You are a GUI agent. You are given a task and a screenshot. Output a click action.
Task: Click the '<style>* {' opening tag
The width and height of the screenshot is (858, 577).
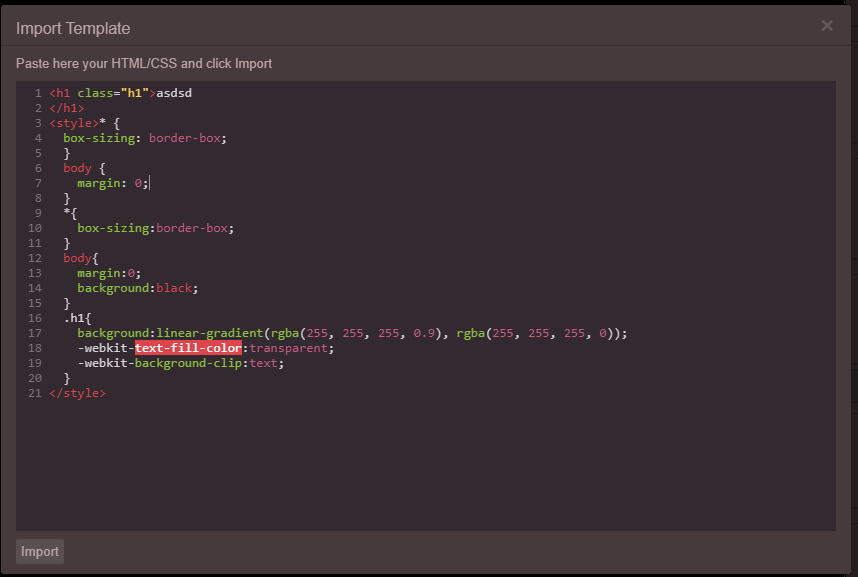tap(84, 123)
